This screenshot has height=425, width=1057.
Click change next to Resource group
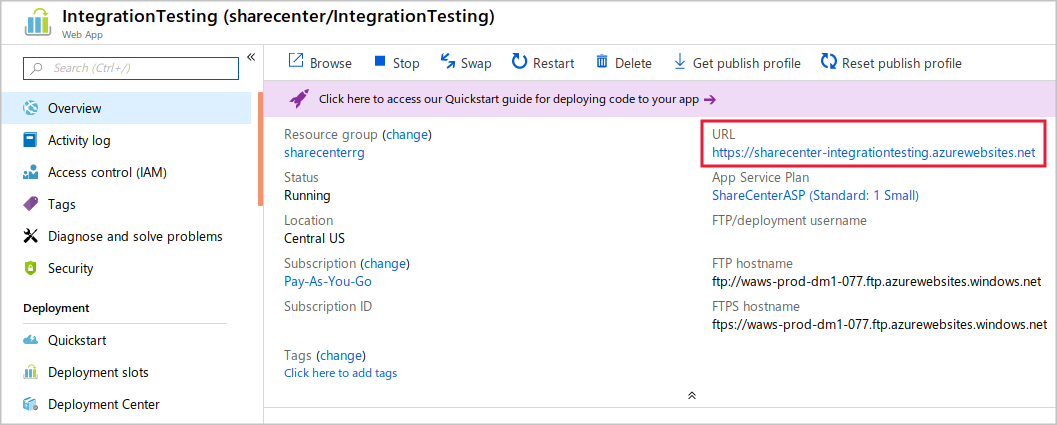point(406,134)
